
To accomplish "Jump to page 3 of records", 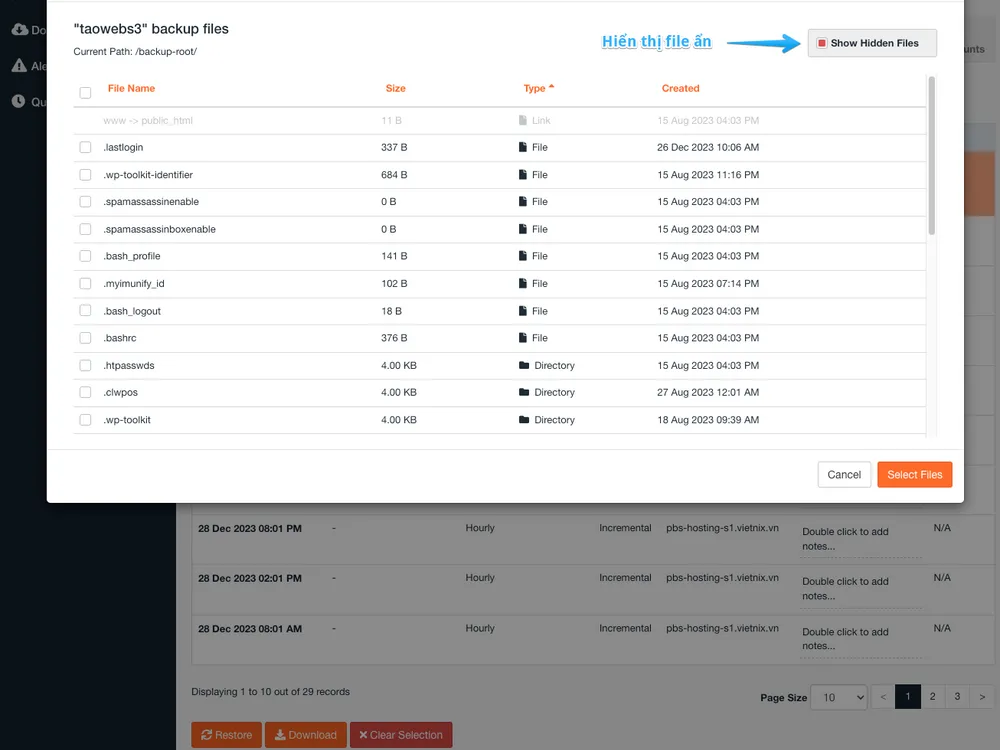I will point(957,697).
